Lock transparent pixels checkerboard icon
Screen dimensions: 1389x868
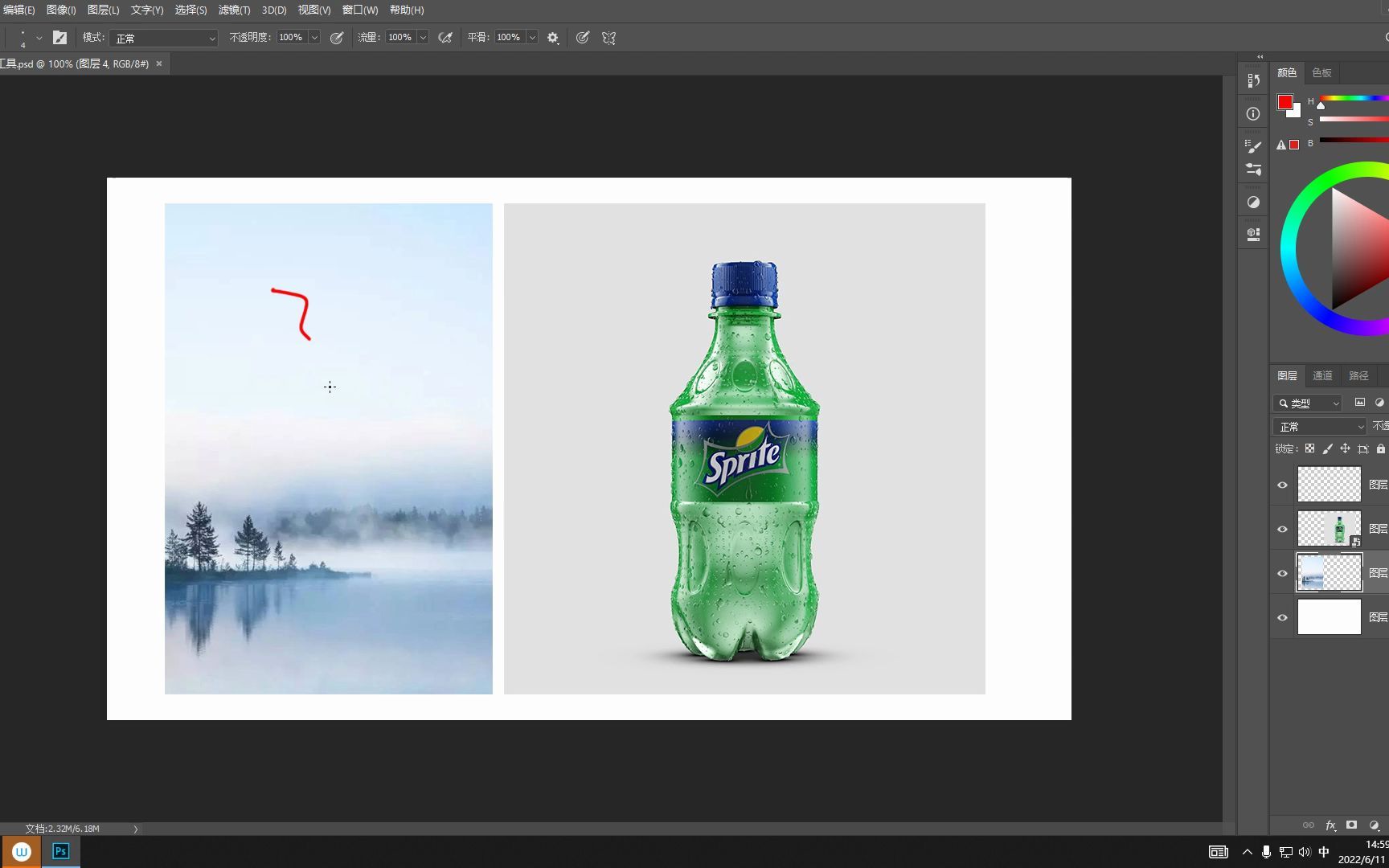coord(1309,448)
